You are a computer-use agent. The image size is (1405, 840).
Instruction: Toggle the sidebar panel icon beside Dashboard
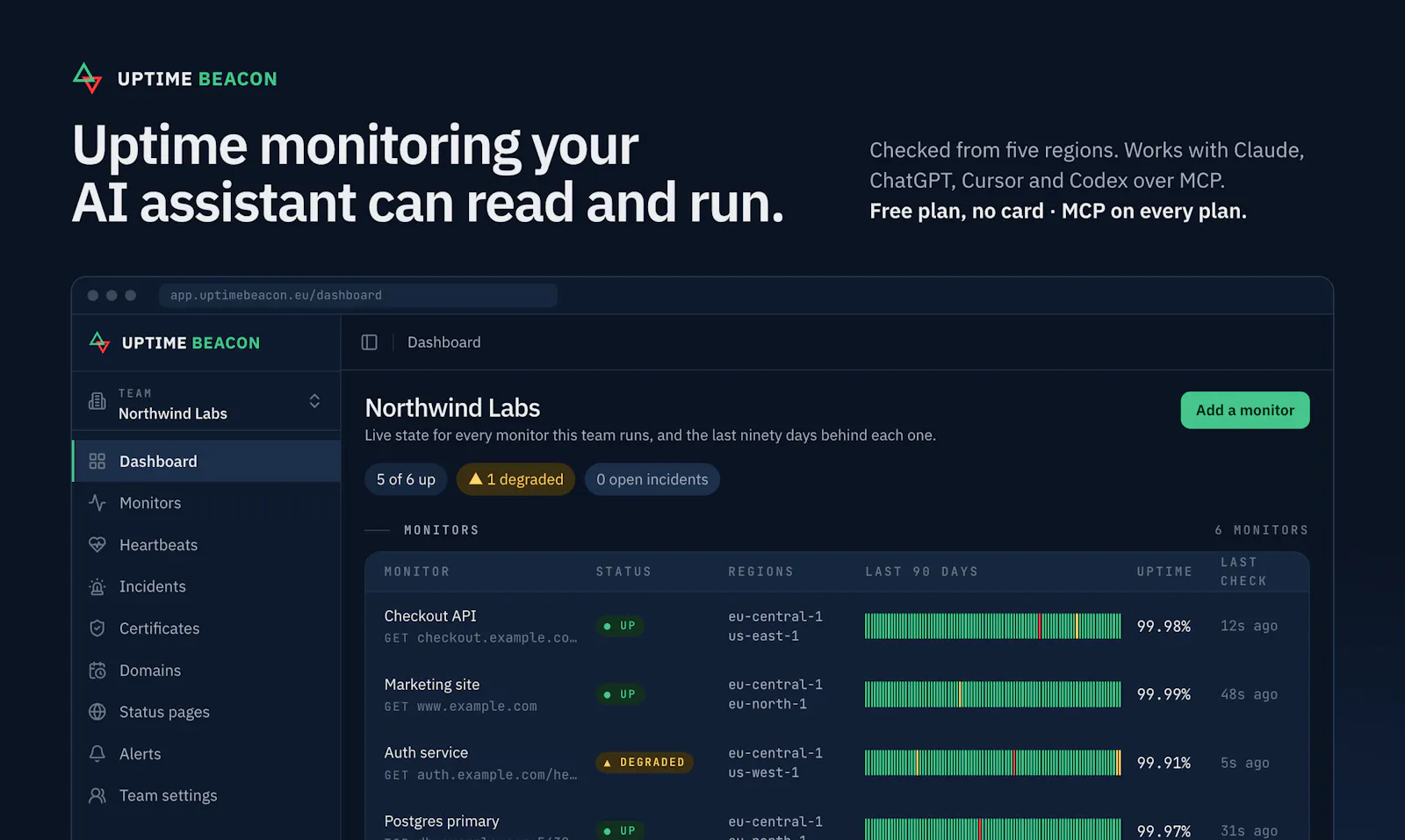point(370,342)
